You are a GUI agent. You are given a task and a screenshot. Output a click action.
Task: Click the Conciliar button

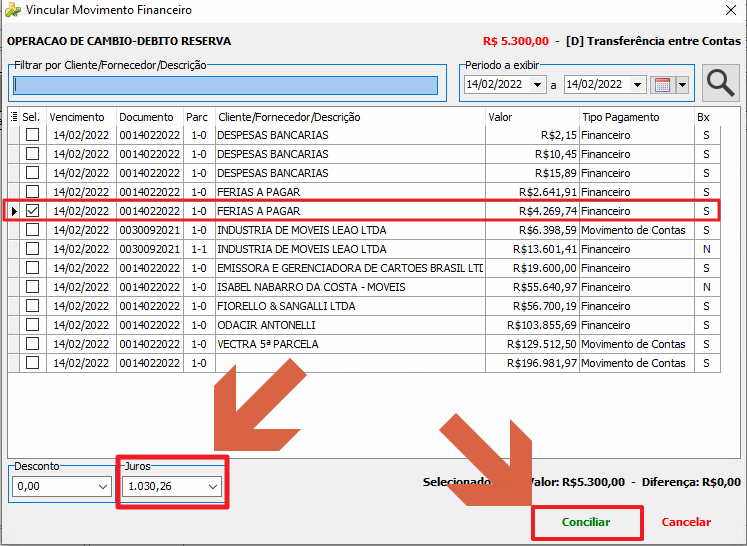[586, 522]
